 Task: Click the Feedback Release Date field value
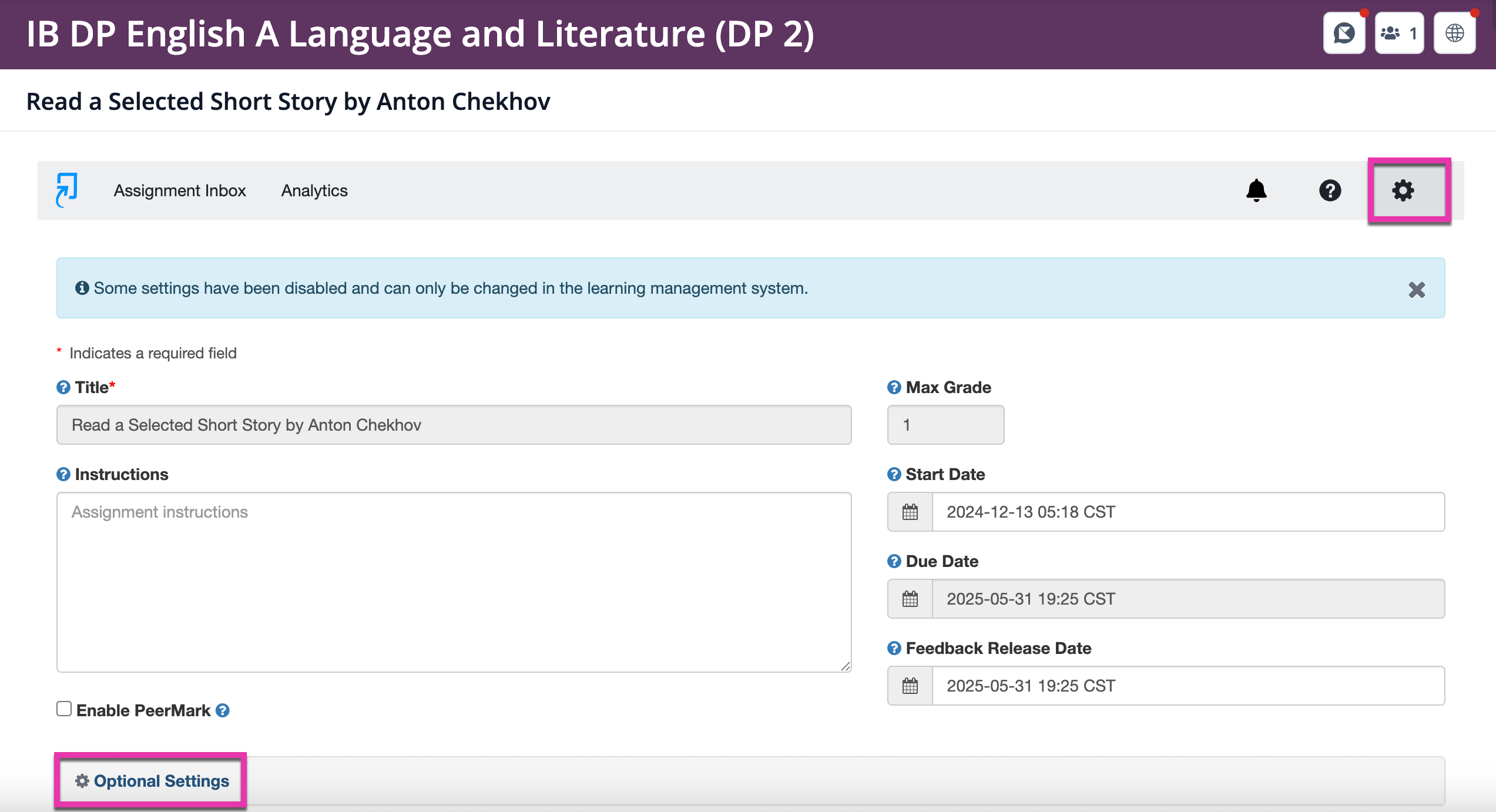point(1188,686)
